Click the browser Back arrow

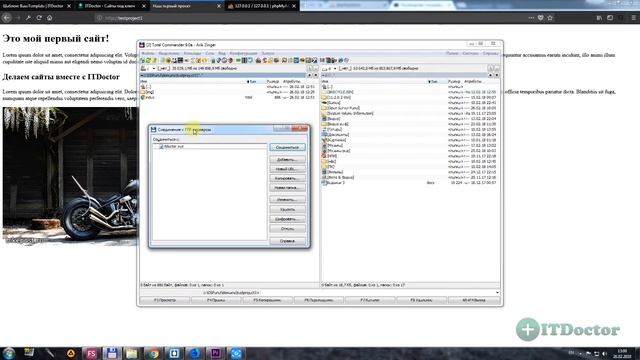tap(7, 18)
